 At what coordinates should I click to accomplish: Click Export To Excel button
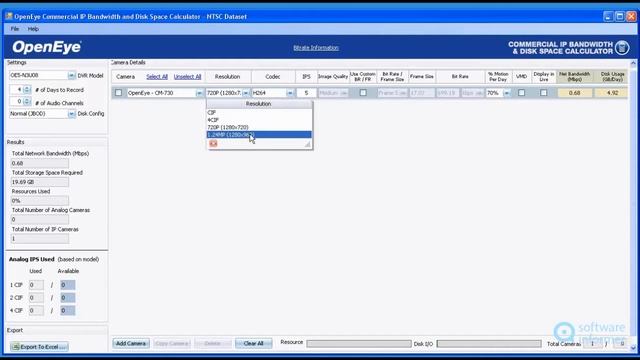39,347
